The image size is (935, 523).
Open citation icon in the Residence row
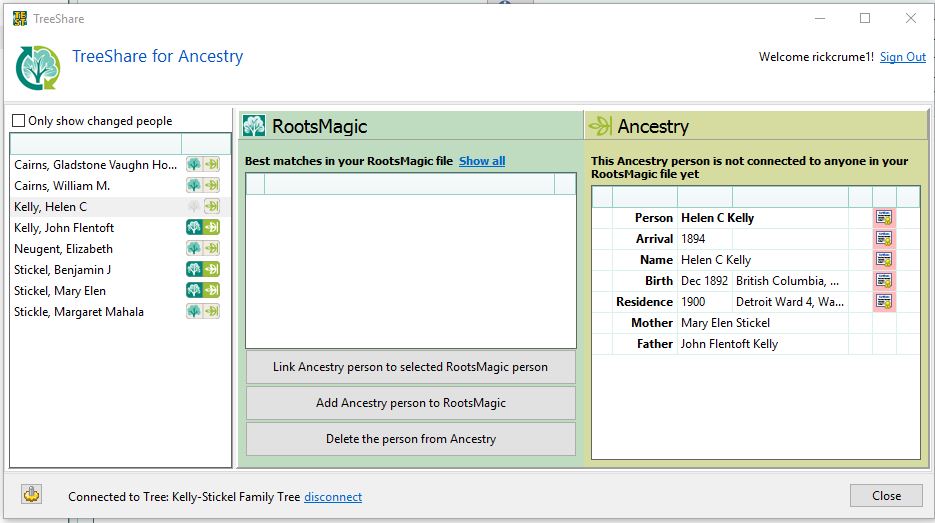coord(884,302)
